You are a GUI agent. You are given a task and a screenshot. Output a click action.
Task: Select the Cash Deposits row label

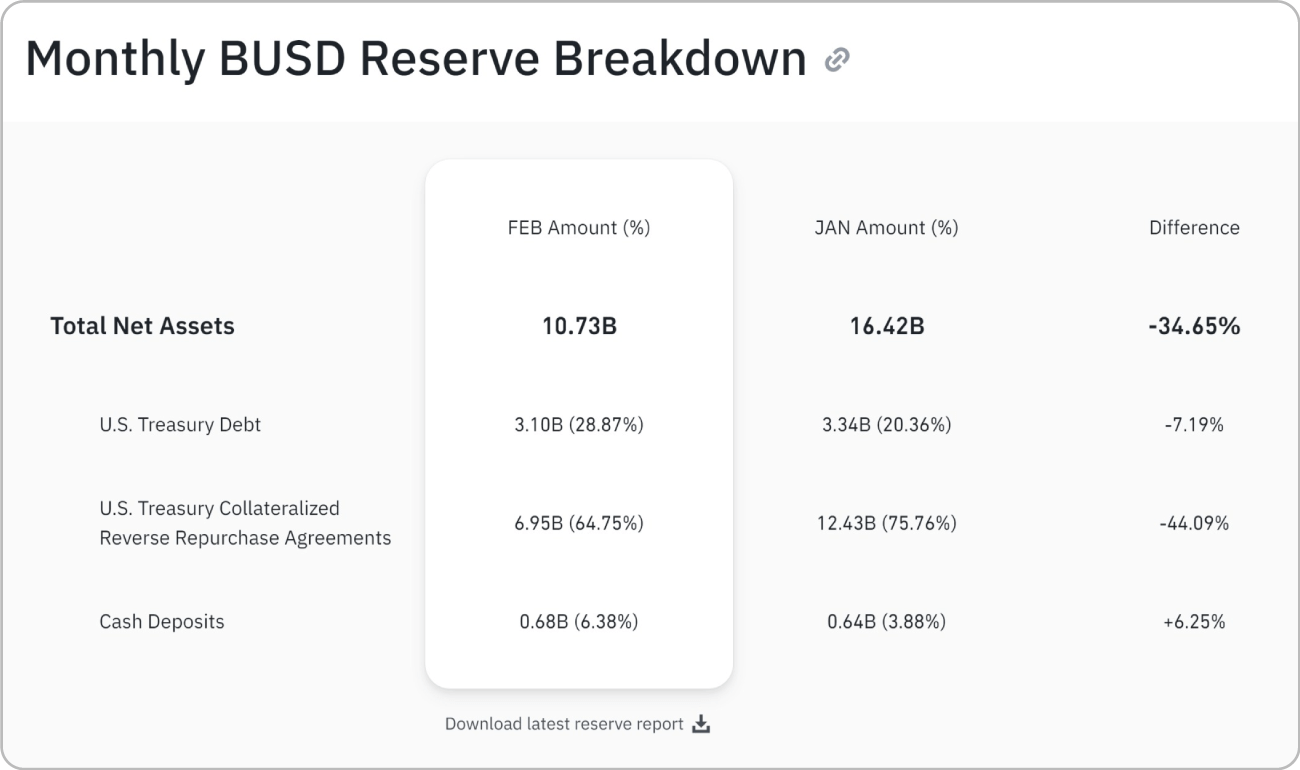(162, 621)
